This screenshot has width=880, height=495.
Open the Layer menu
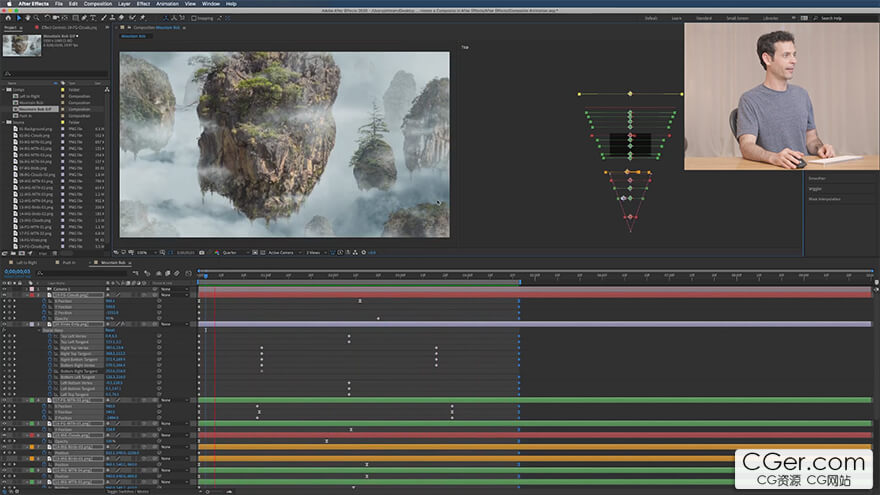124,3
